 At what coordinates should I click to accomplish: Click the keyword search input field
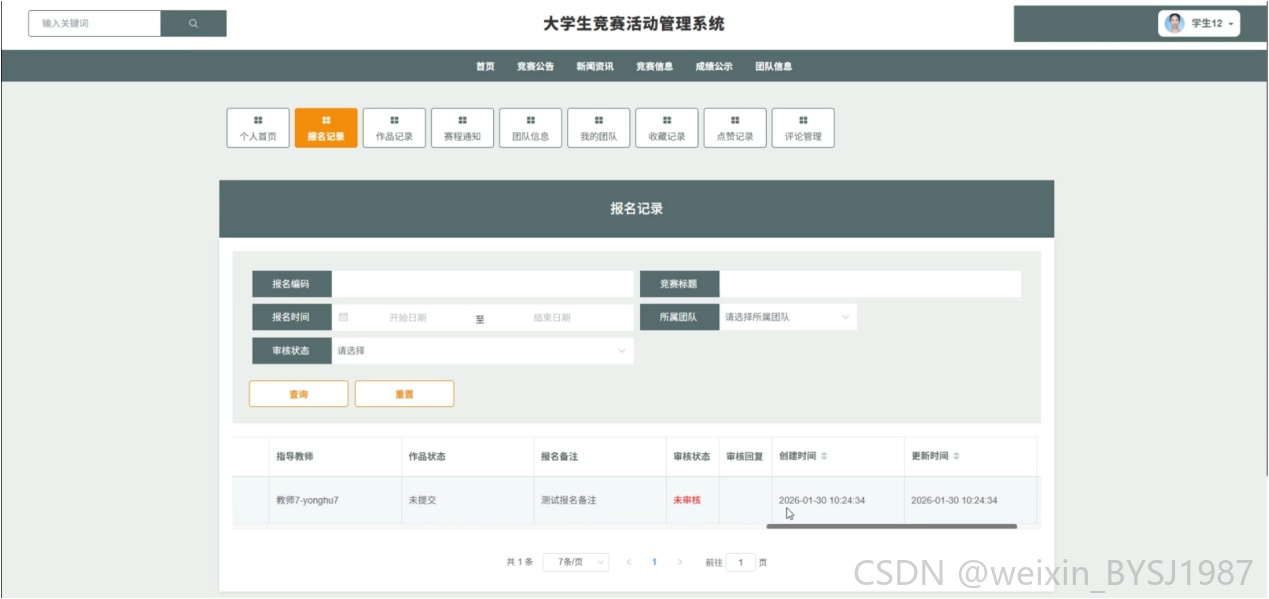tap(95, 23)
